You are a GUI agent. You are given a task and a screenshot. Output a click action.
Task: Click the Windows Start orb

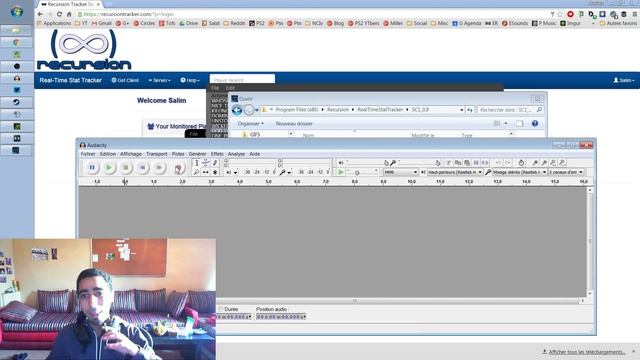pyautogui.click(x=17, y=12)
